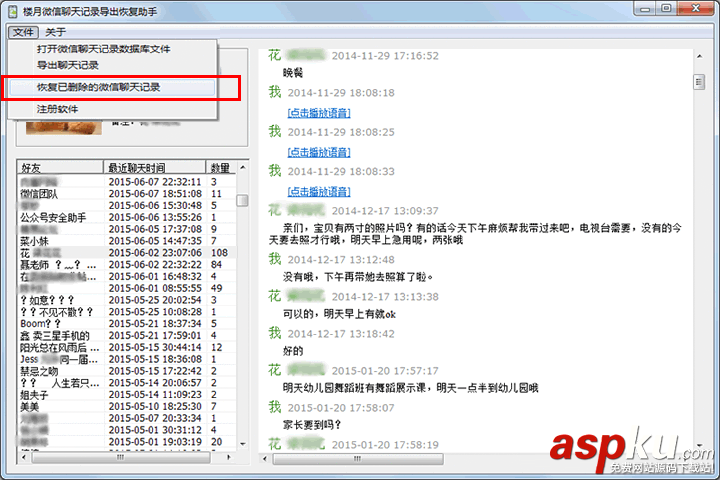Image resolution: width=720 pixels, height=480 pixels.
Task: Click the timestamp 2015-06-01 08:55:55
Action: coord(155,288)
